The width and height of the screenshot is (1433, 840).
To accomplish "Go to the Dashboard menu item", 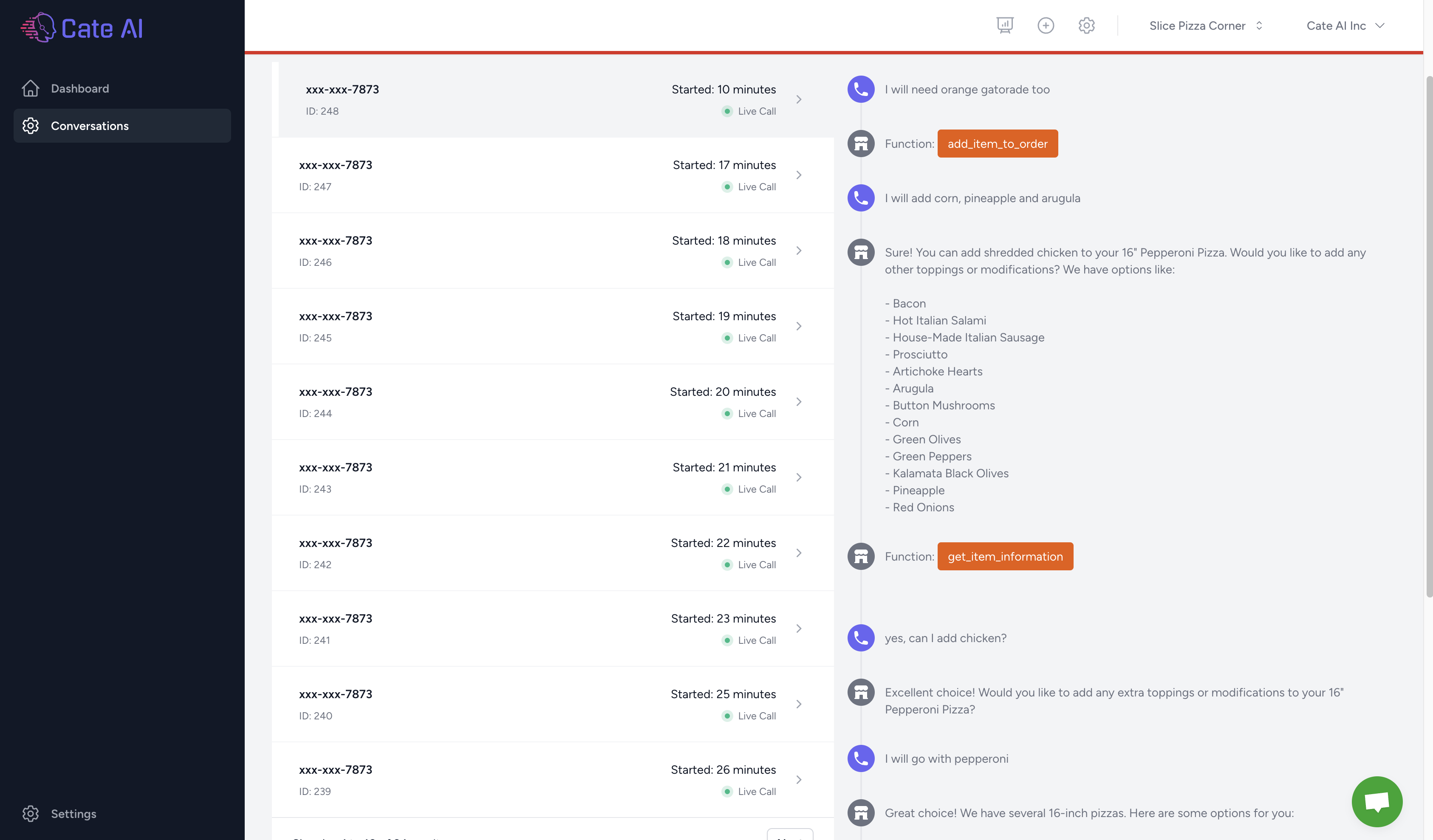I will [x=122, y=88].
